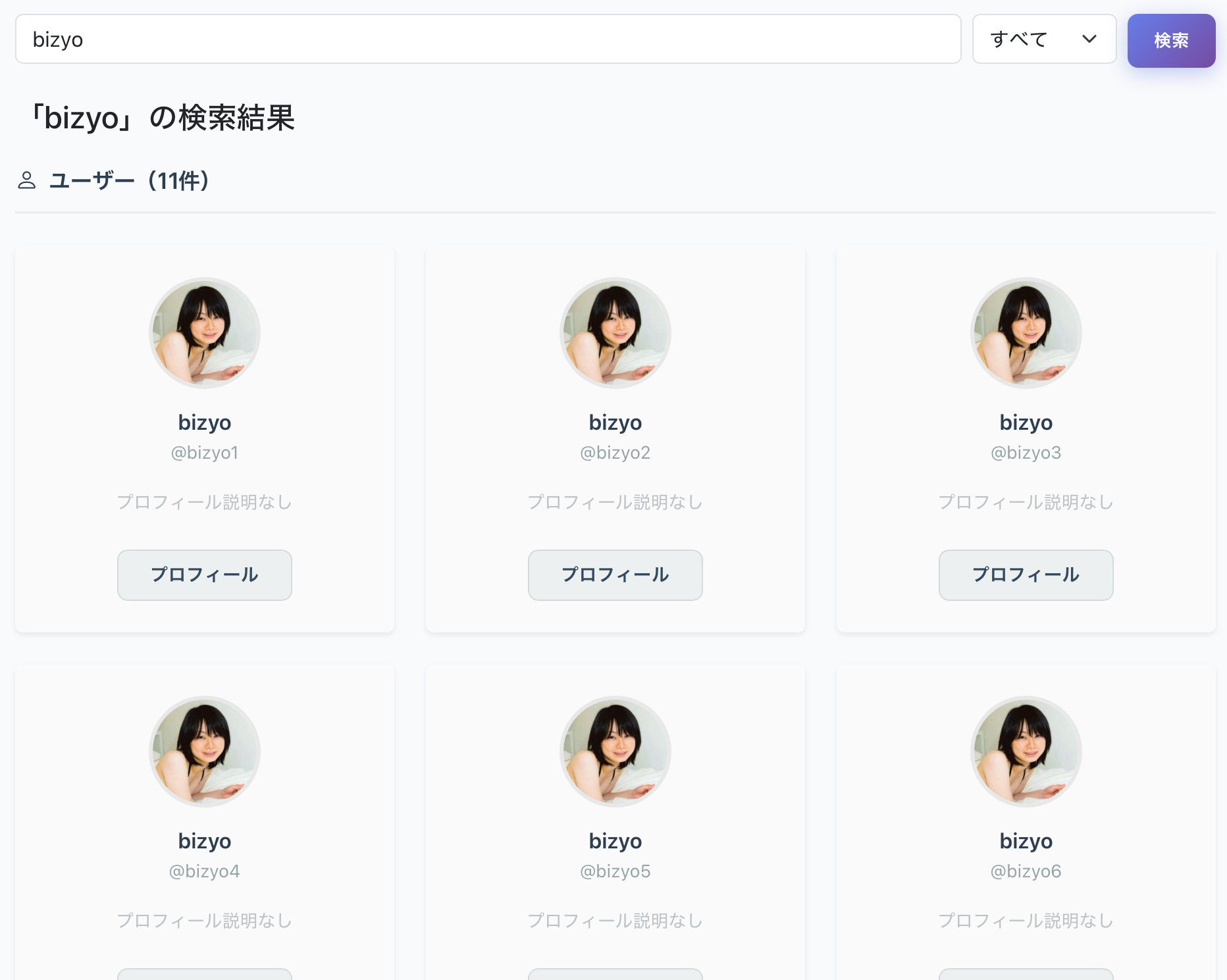Click the purple 検索 button
The height and width of the screenshot is (980, 1227).
[x=1171, y=40]
